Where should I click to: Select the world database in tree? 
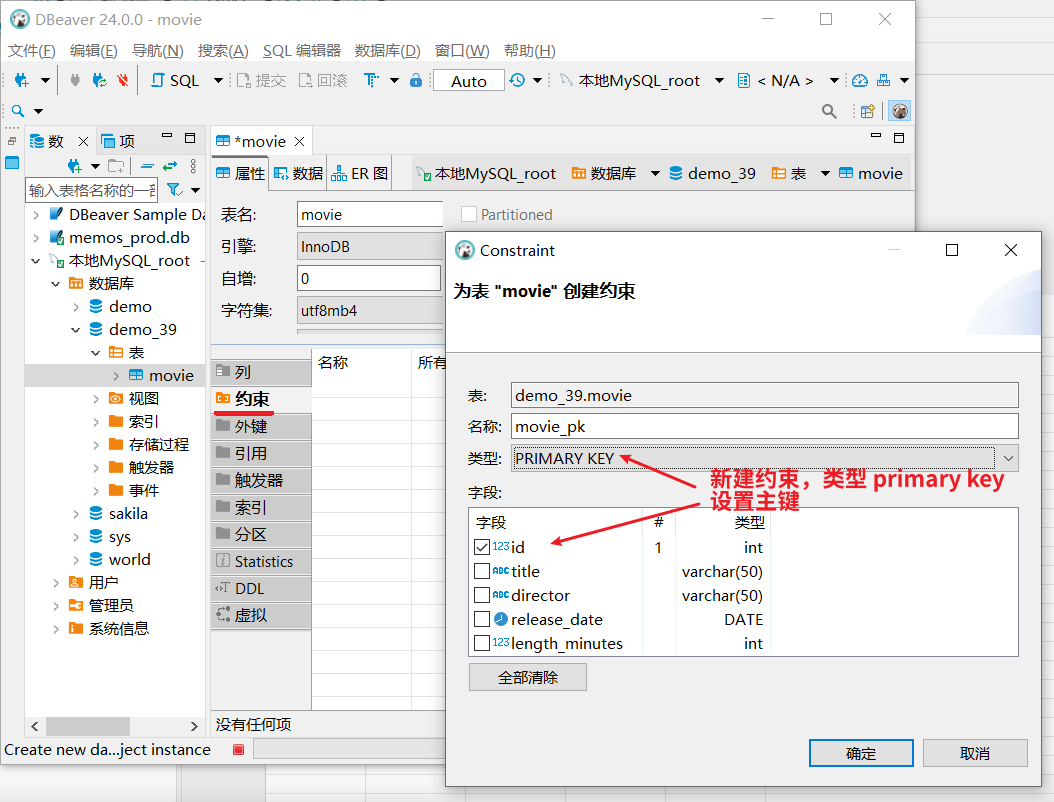[129, 560]
